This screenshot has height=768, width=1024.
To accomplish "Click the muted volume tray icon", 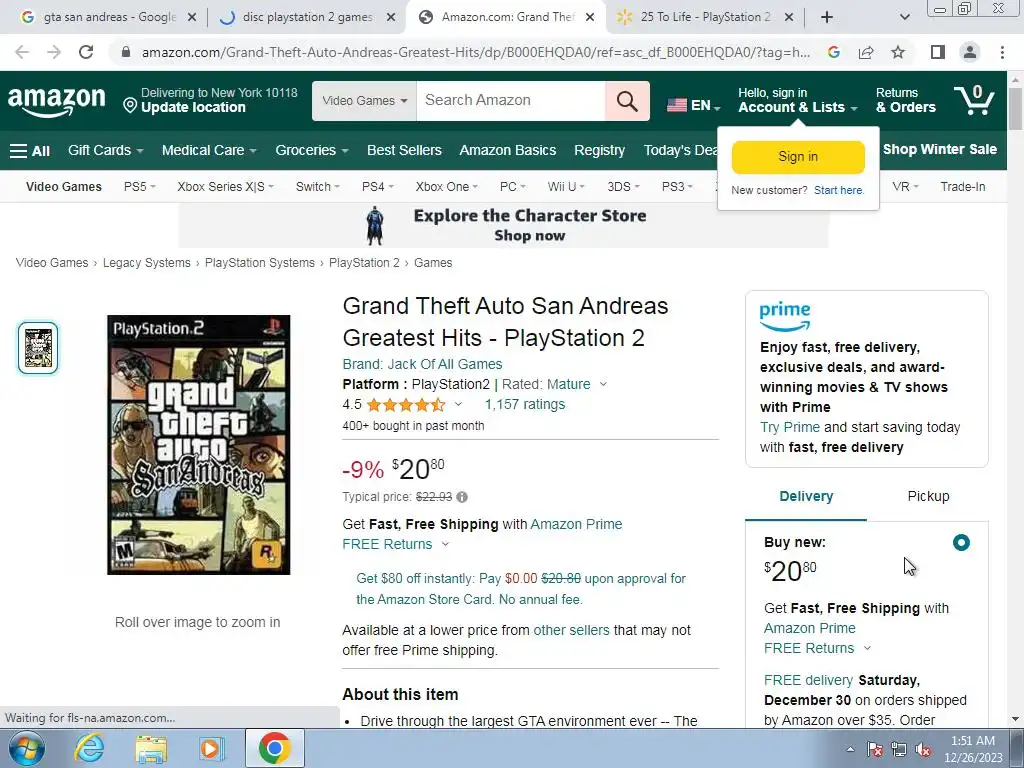I will 923,750.
